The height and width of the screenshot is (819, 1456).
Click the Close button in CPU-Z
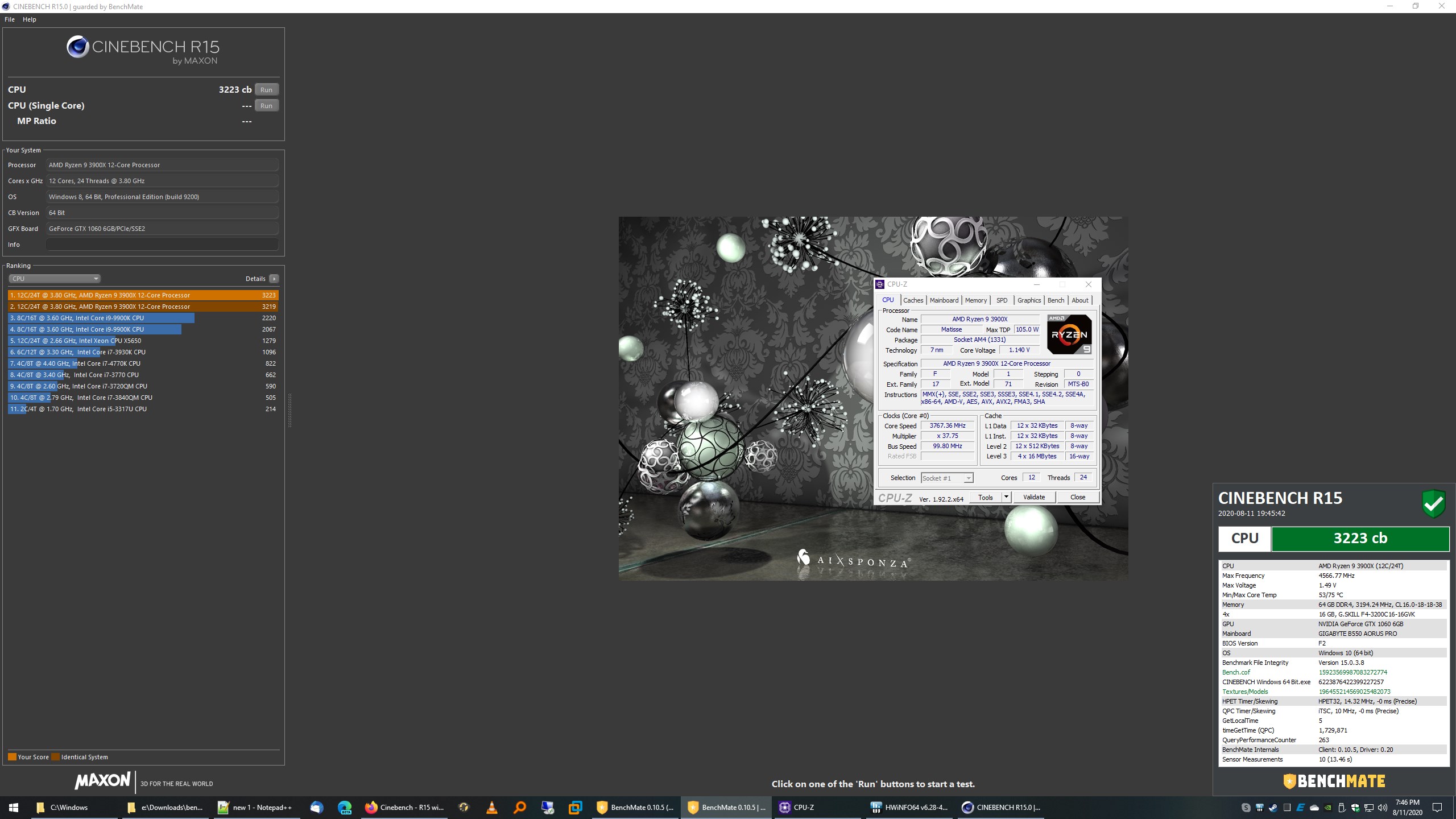1077,497
